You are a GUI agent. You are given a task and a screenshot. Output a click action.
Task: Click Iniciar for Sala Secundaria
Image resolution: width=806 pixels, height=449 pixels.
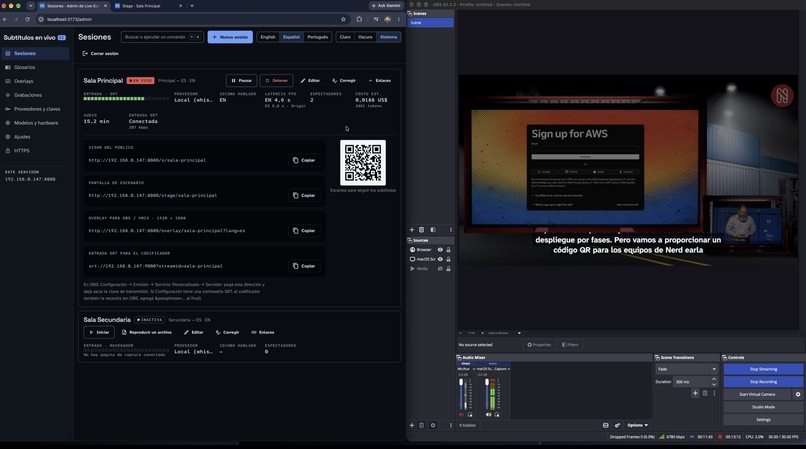pyautogui.click(x=99, y=332)
